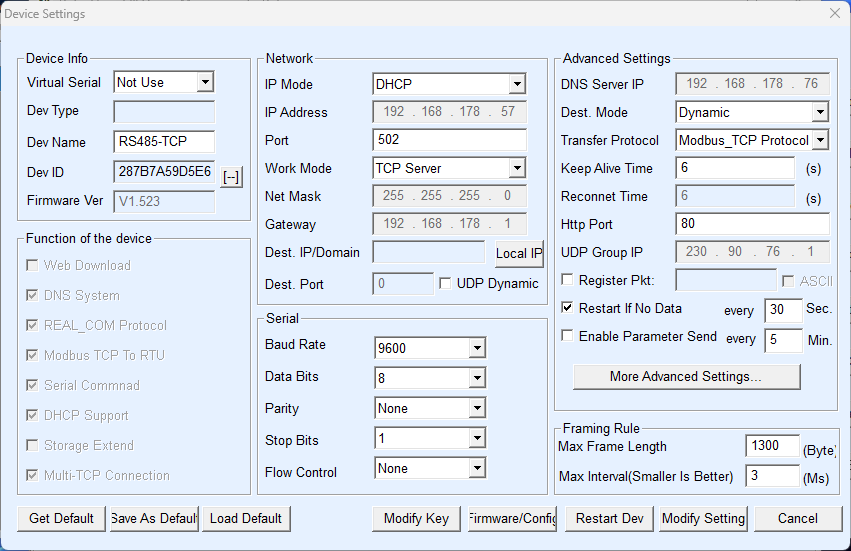
Task: Click the Dest. Port field
Action: (x=403, y=283)
